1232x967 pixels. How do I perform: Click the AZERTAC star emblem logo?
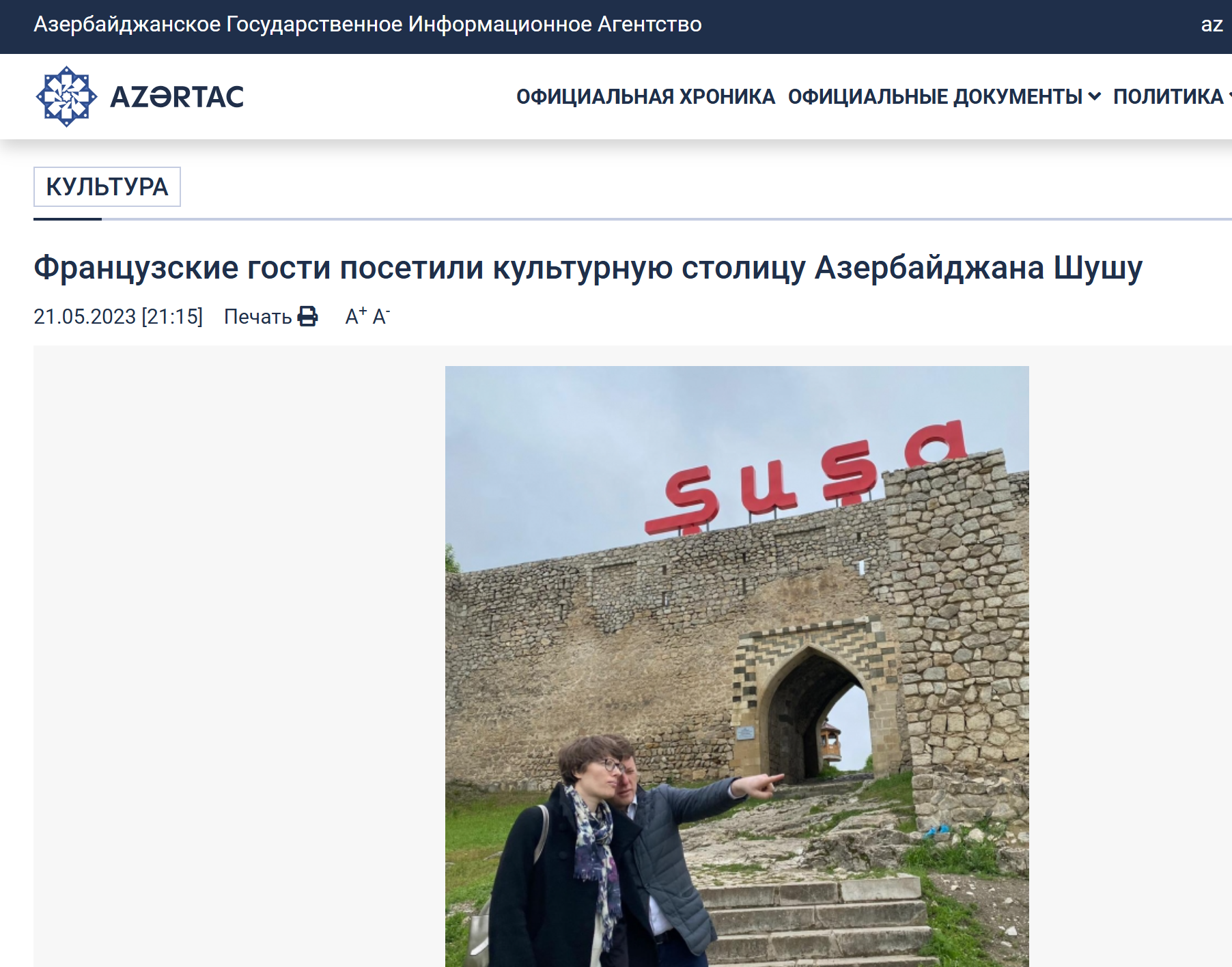(x=66, y=96)
